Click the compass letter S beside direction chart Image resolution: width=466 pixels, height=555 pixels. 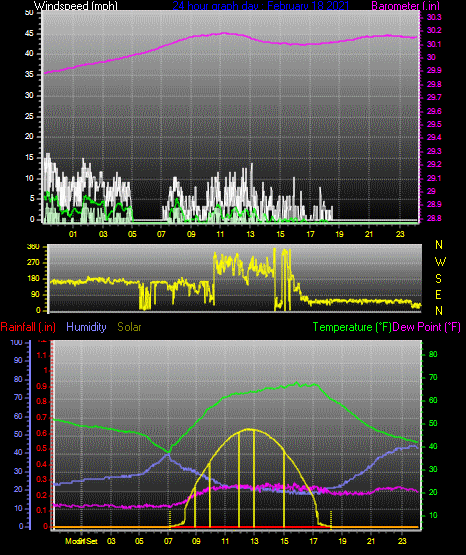tap(438, 279)
